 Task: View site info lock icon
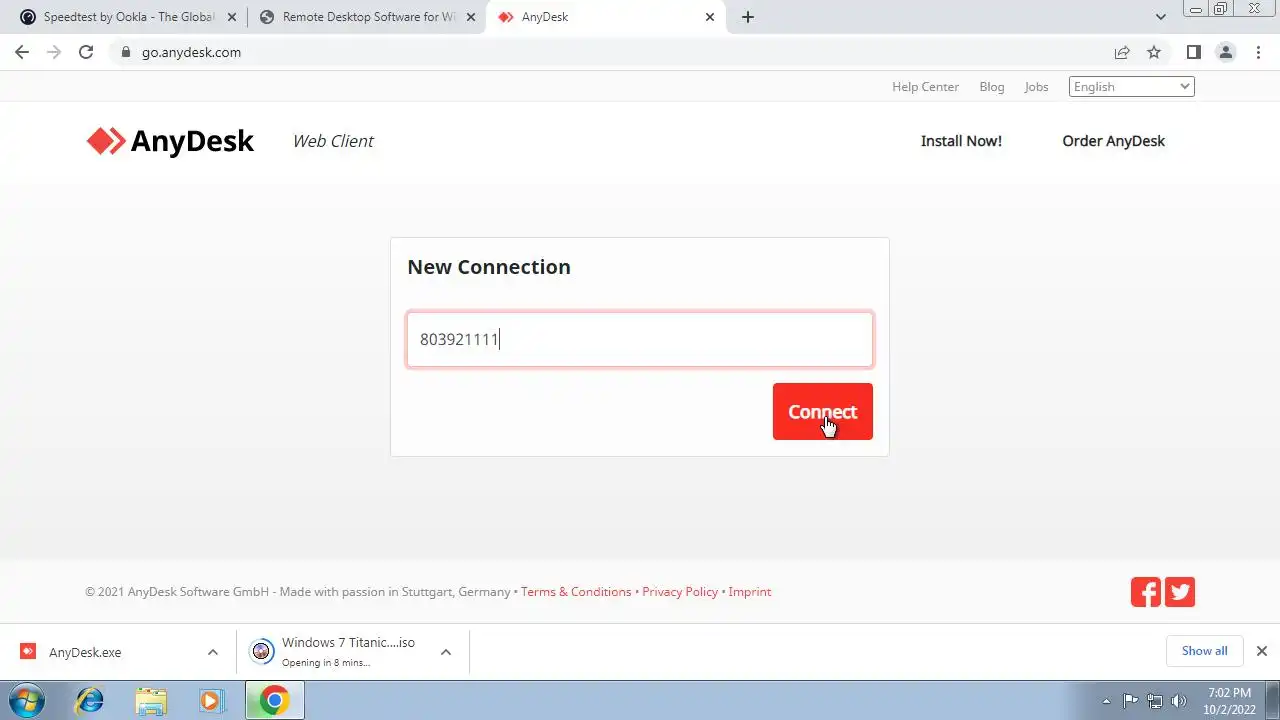126,52
